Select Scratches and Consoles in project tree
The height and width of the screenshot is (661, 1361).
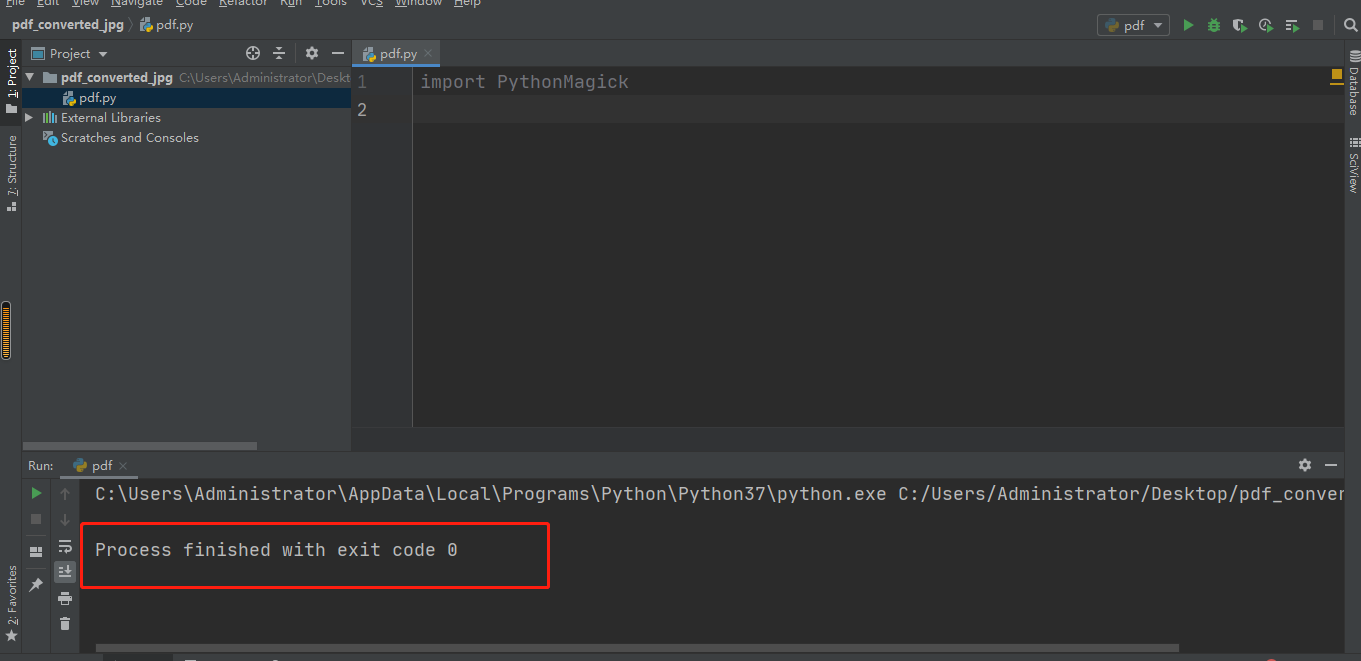click(129, 138)
